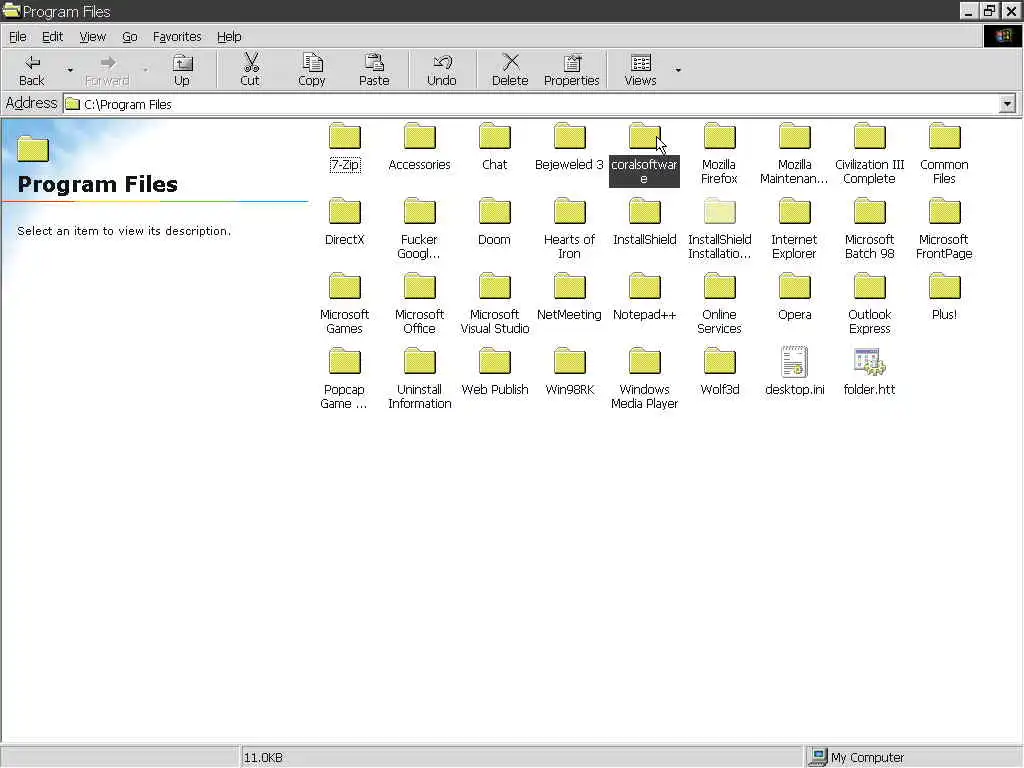Viewport: 1024px width, 768px height.
Task: Select the Microsoft Office folder
Action: click(419, 304)
